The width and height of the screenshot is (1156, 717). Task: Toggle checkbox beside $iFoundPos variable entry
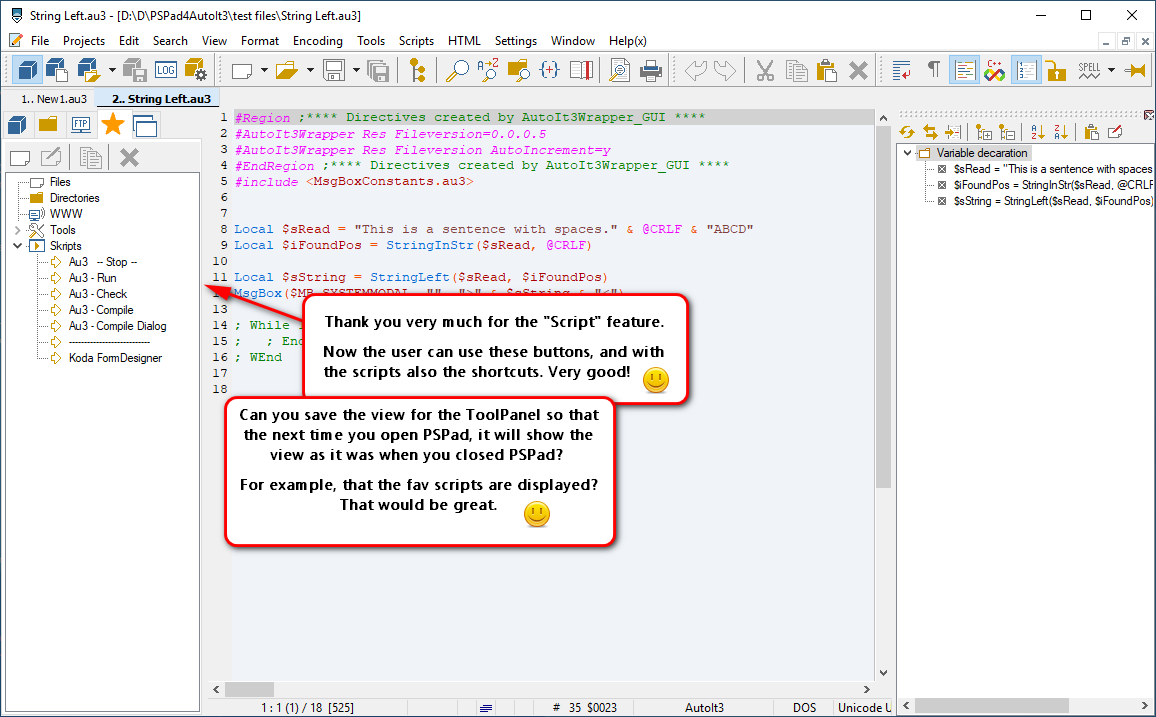[x=941, y=185]
